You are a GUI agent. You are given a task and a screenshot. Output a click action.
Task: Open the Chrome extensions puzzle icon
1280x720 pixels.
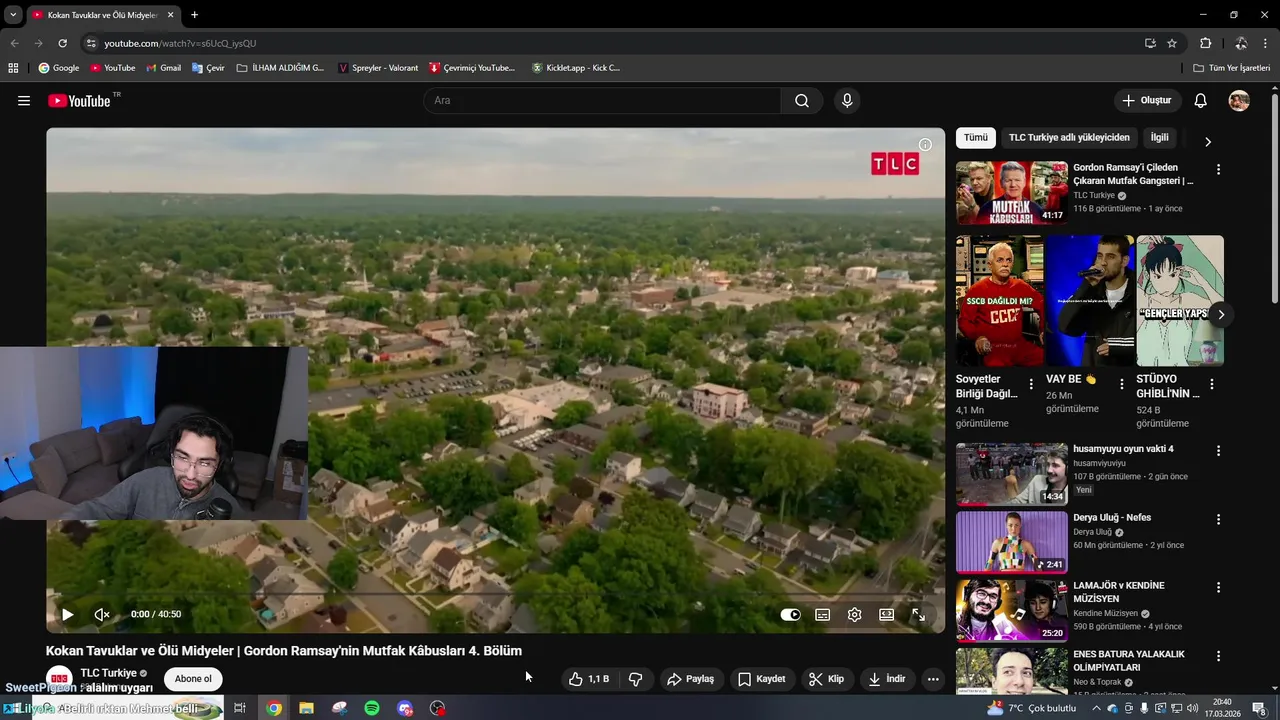[1205, 43]
